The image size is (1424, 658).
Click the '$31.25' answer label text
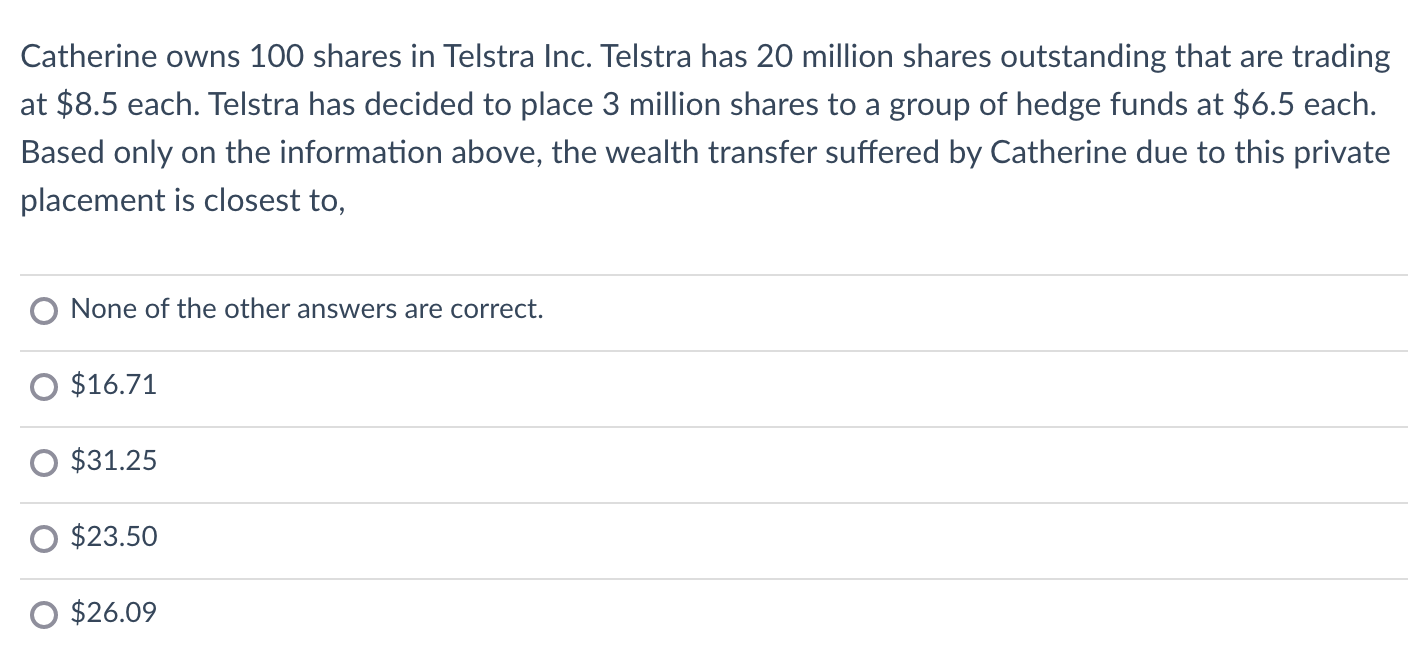(x=114, y=461)
